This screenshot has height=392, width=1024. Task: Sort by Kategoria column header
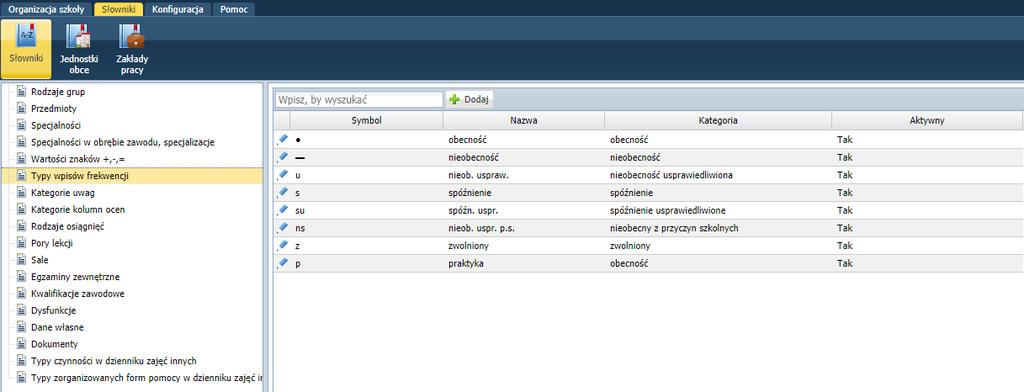pyautogui.click(x=718, y=121)
